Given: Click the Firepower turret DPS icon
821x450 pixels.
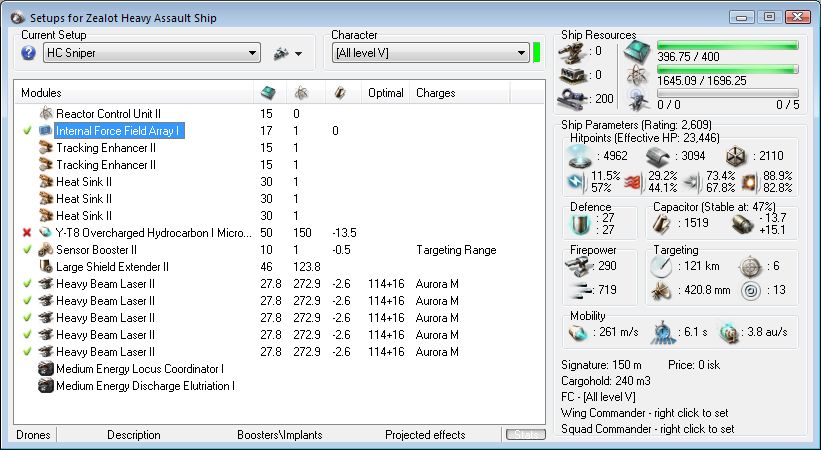Looking at the screenshot, I should coord(578,266).
